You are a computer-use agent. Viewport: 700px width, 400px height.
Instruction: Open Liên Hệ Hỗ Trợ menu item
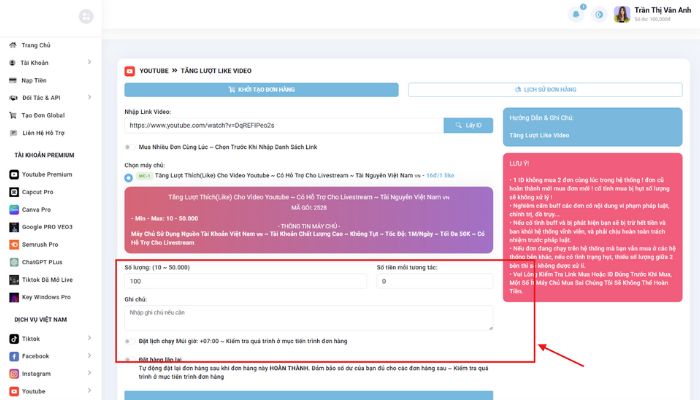pos(43,133)
